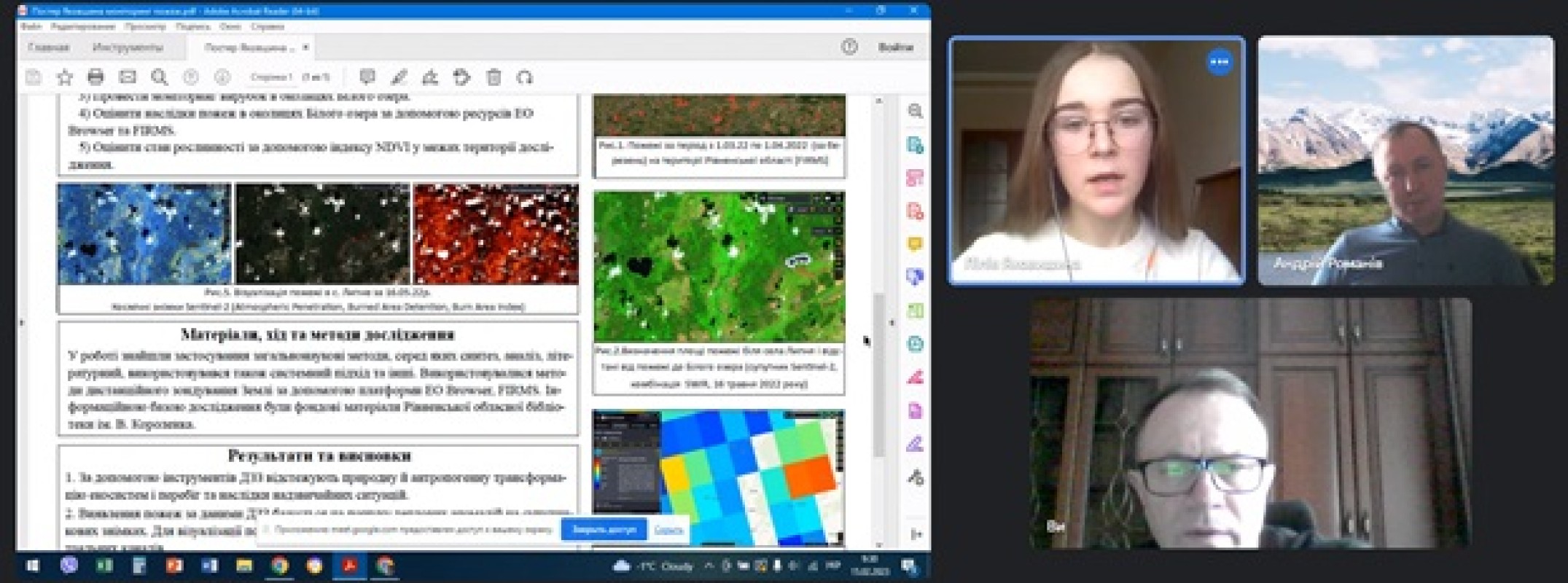Viewport: 1568px width, 583px height.
Task: Switch to the Инструменты tab
Action: click(x=128, y=47)
